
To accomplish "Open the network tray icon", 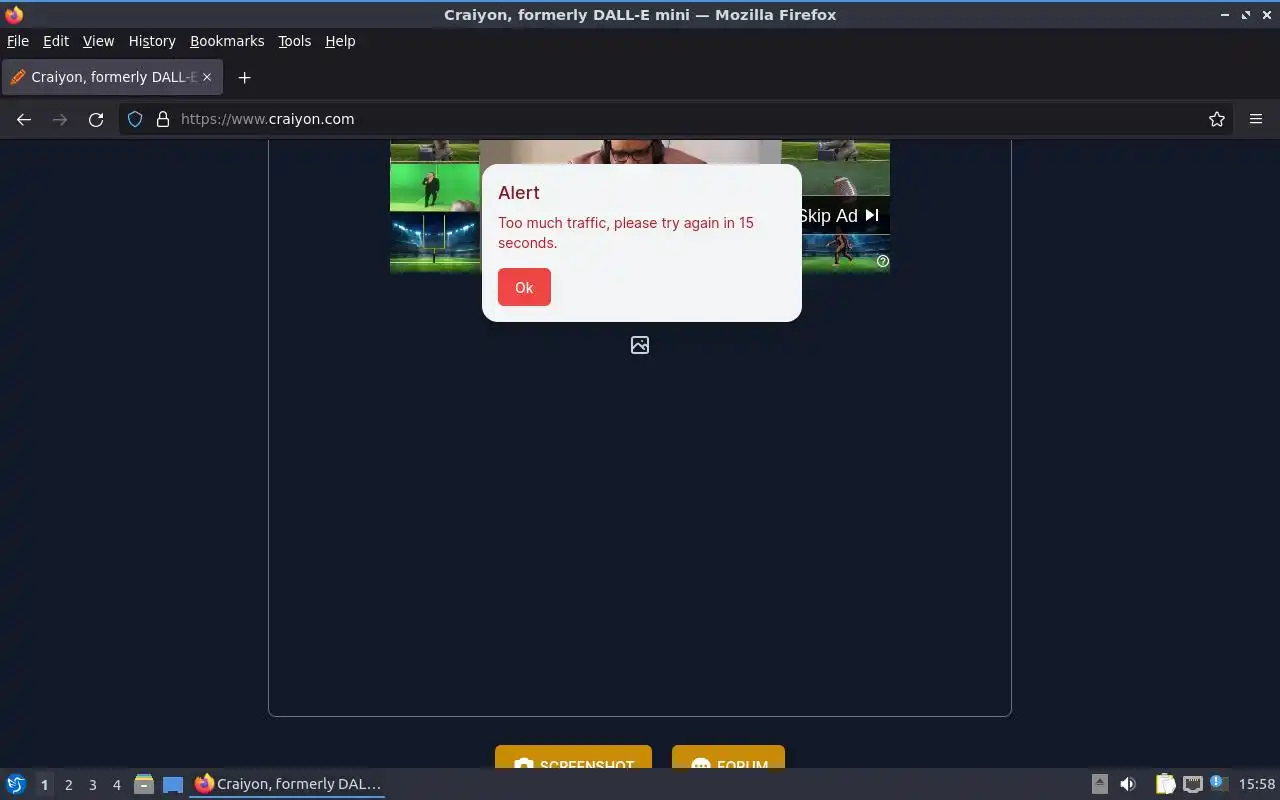I will point(1192,784).
